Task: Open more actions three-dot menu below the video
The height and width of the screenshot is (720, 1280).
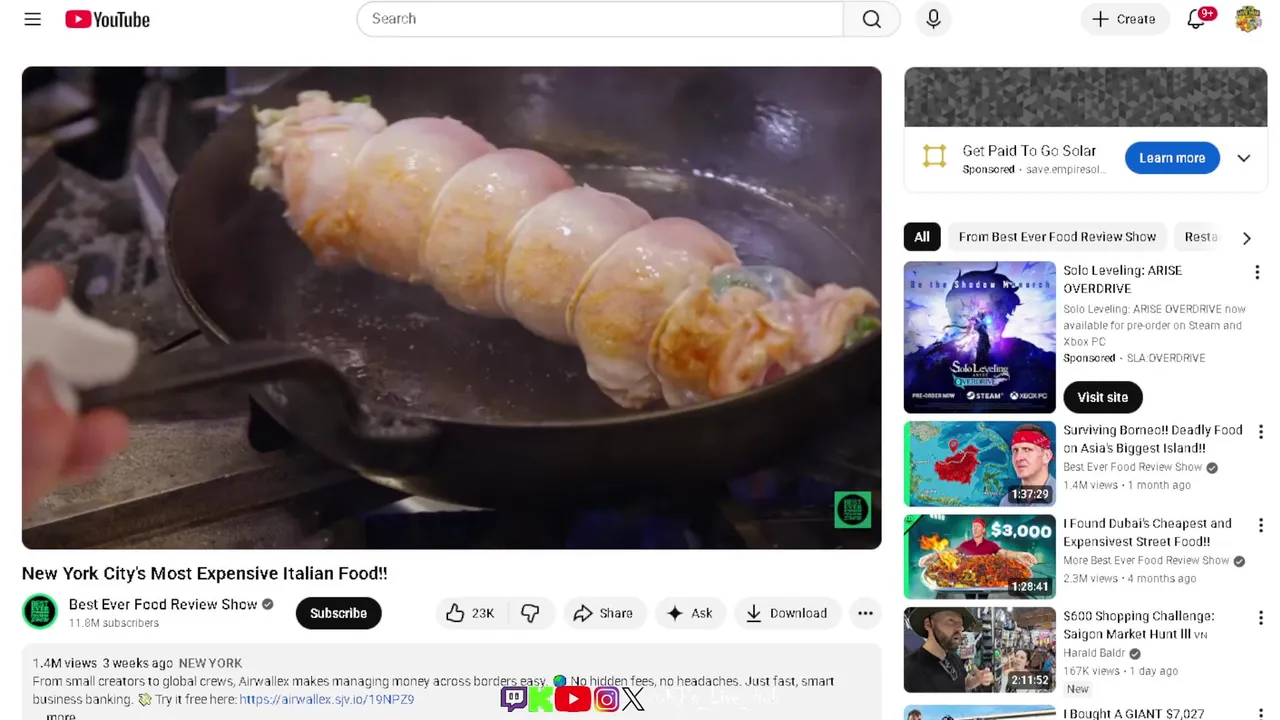Action: point(865,613)
